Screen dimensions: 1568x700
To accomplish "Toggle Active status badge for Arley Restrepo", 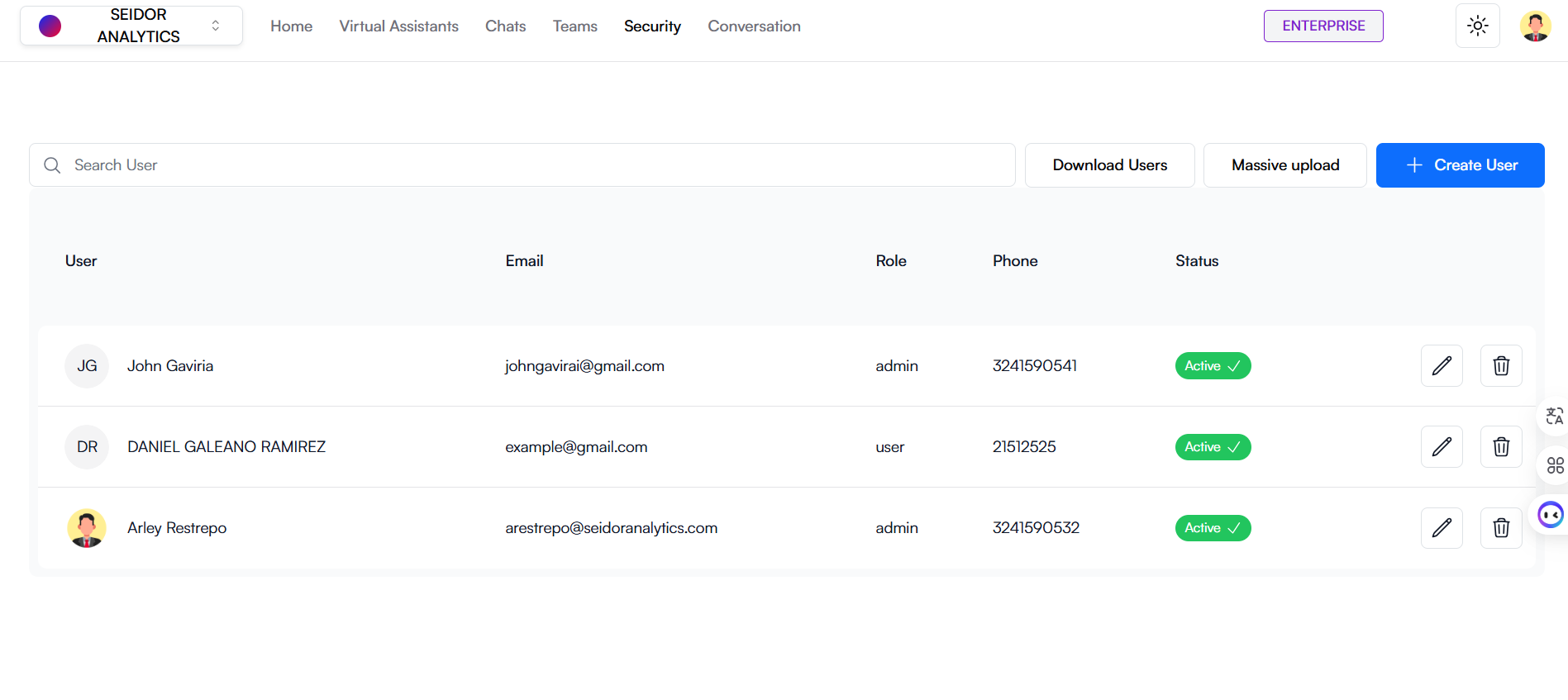I will pyautogui.click(x=1213, y=527).
